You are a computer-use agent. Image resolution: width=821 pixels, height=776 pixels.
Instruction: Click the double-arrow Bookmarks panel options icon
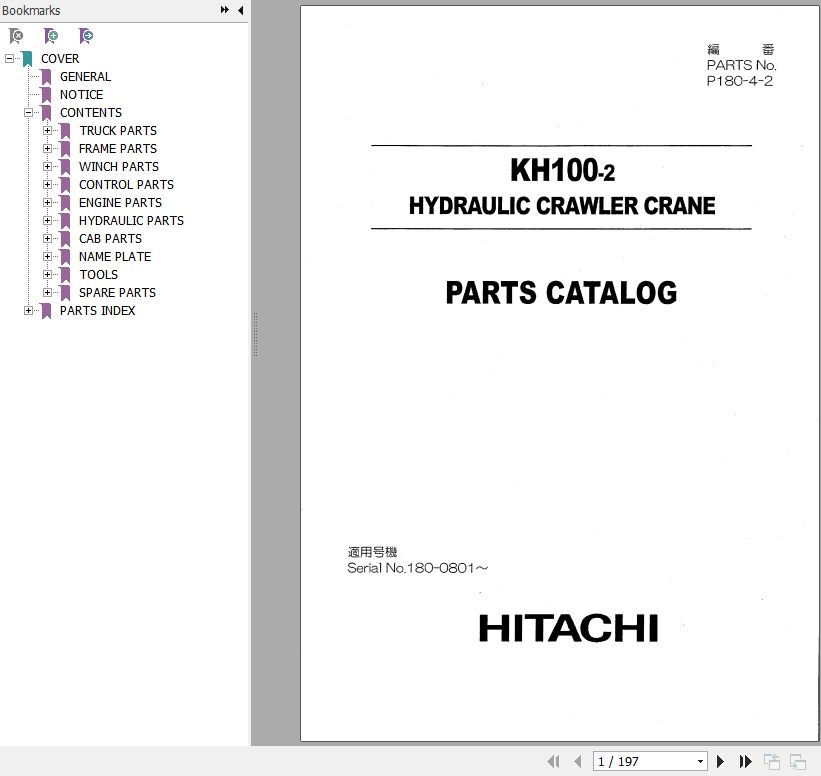pos(225,10)
